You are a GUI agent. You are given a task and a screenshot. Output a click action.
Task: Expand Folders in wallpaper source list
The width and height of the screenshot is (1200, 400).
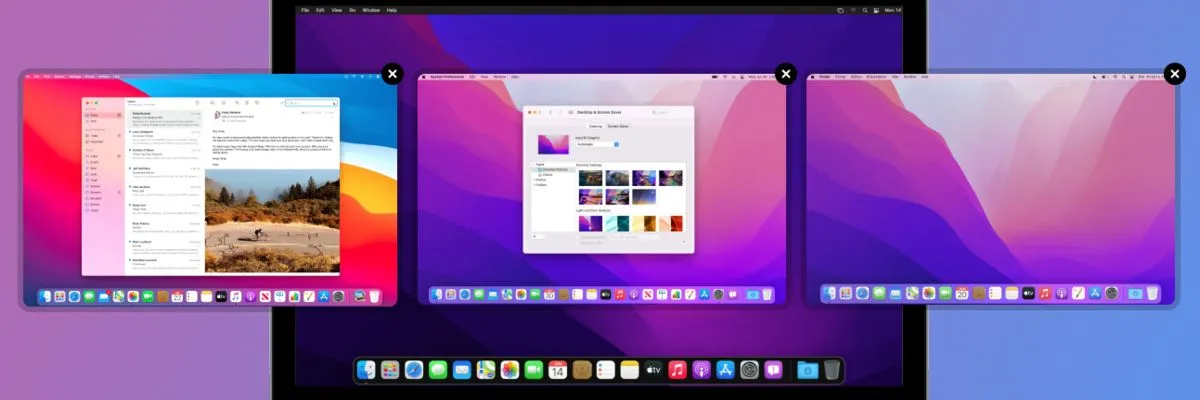(x=541, y=185)
